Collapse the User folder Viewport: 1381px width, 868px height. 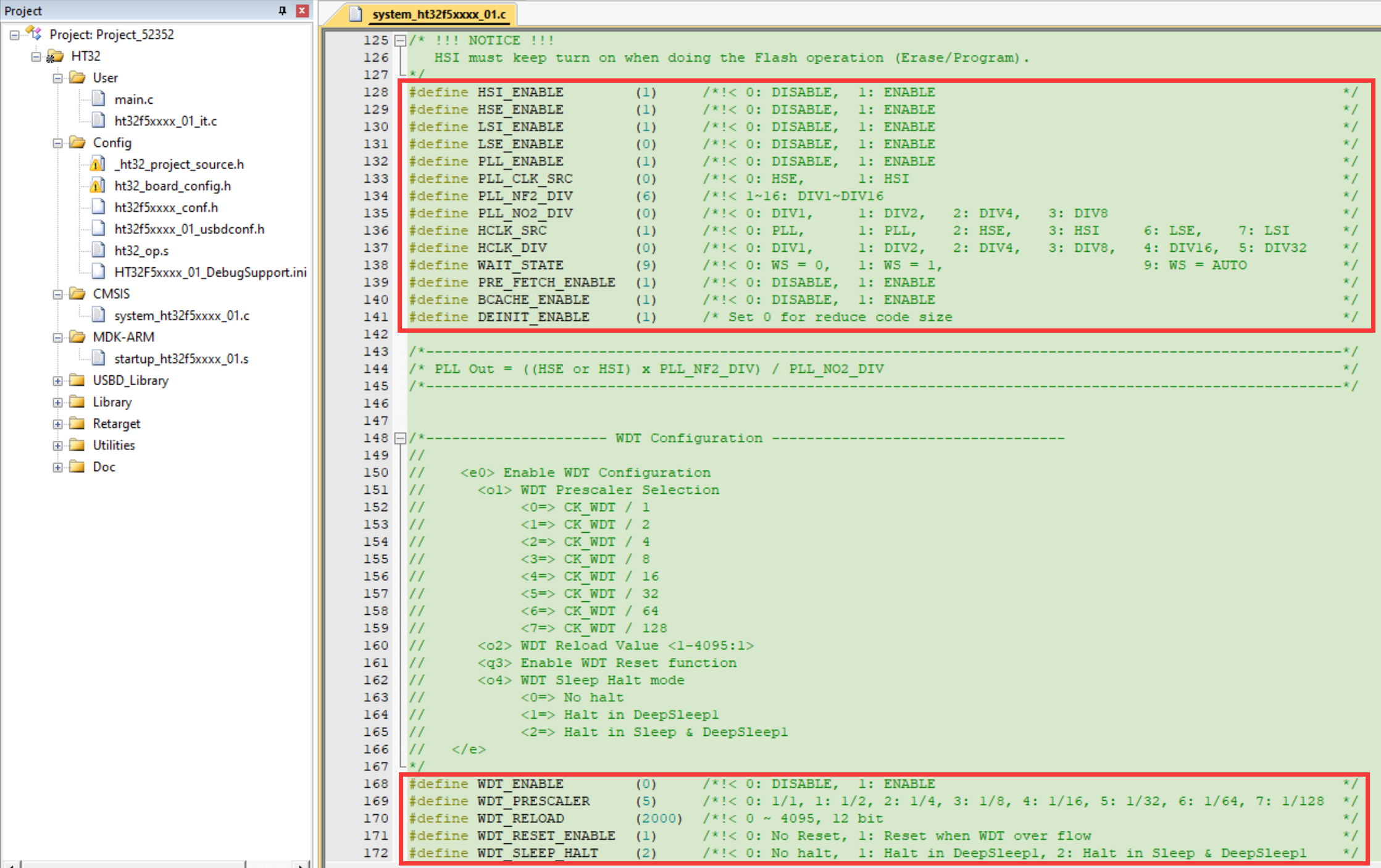pos(57,78)
